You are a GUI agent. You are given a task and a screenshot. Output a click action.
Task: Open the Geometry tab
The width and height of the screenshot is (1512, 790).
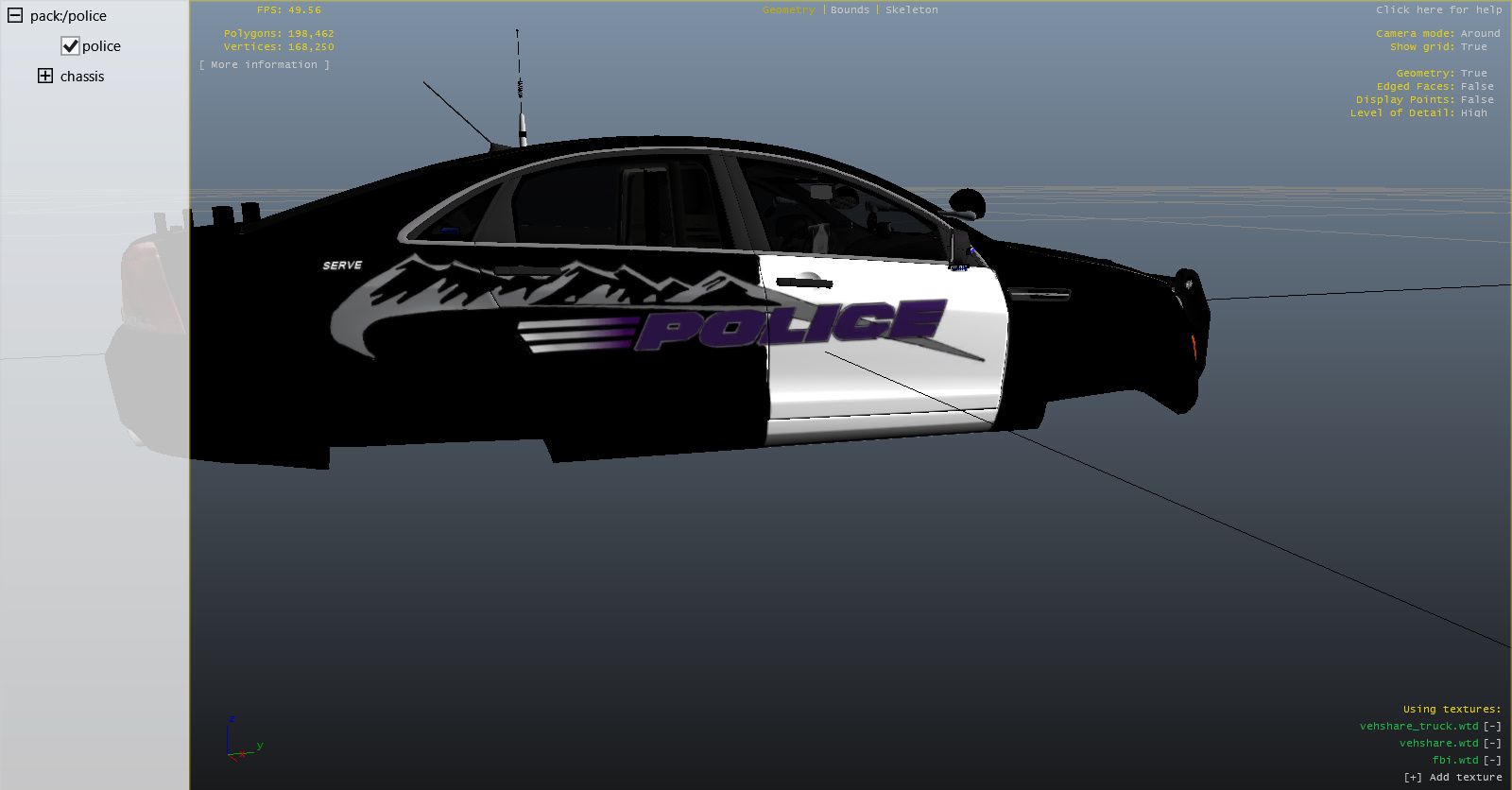[788, 10]
